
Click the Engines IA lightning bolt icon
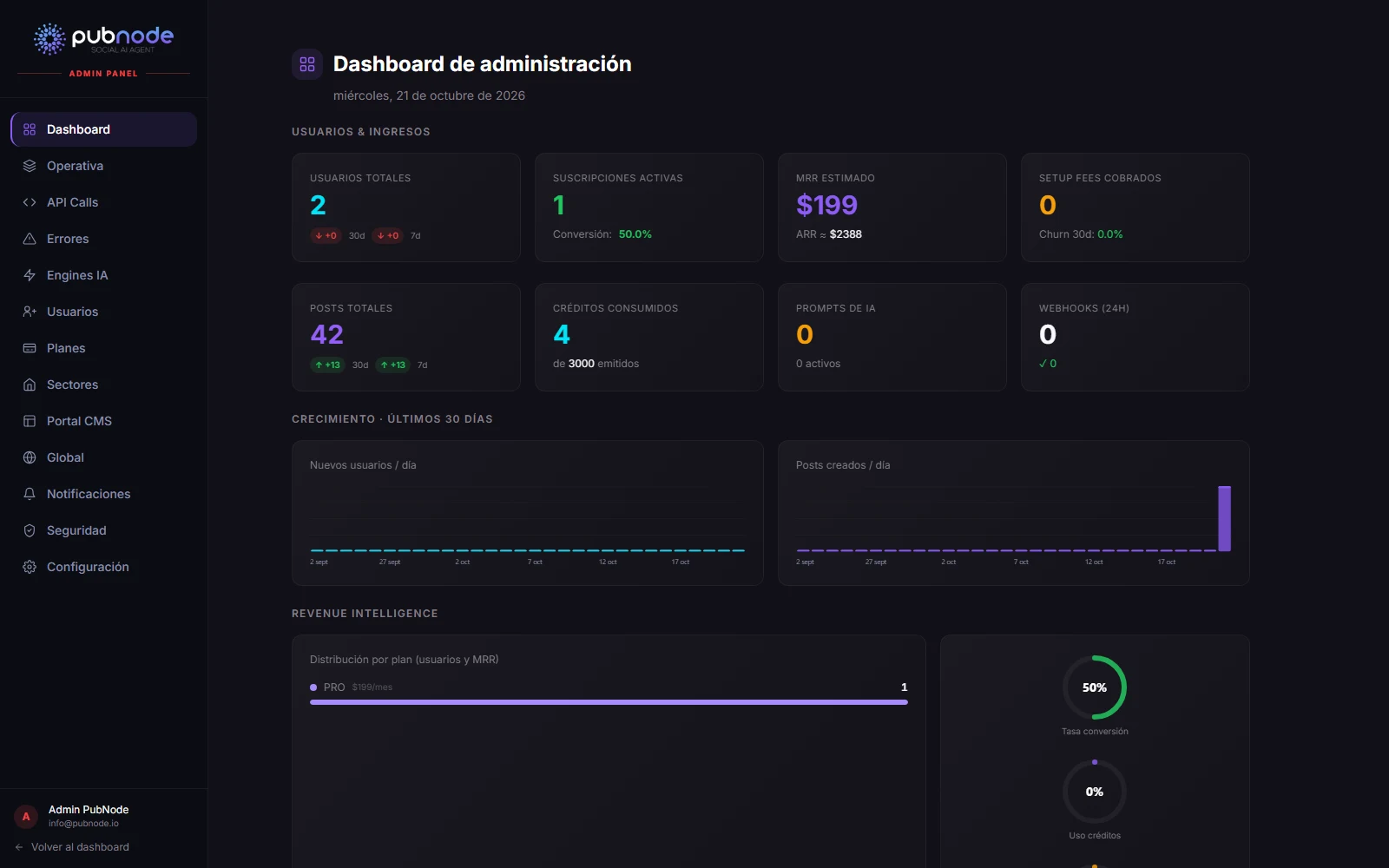pos(30,275)
